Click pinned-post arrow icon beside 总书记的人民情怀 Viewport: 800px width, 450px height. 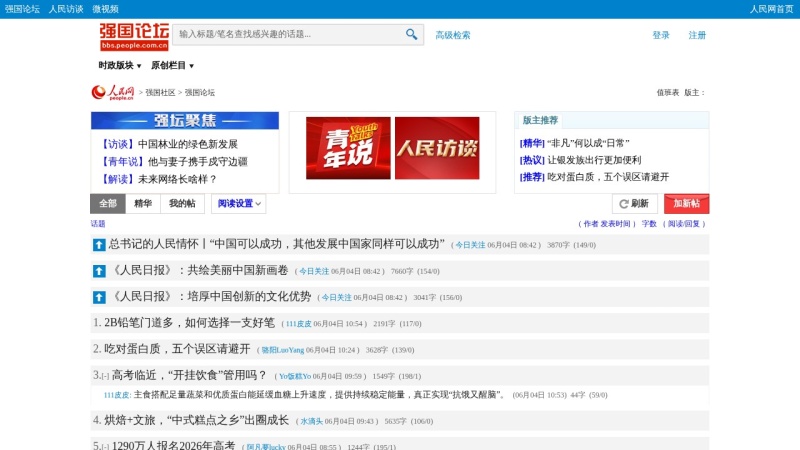pos(99,245)
